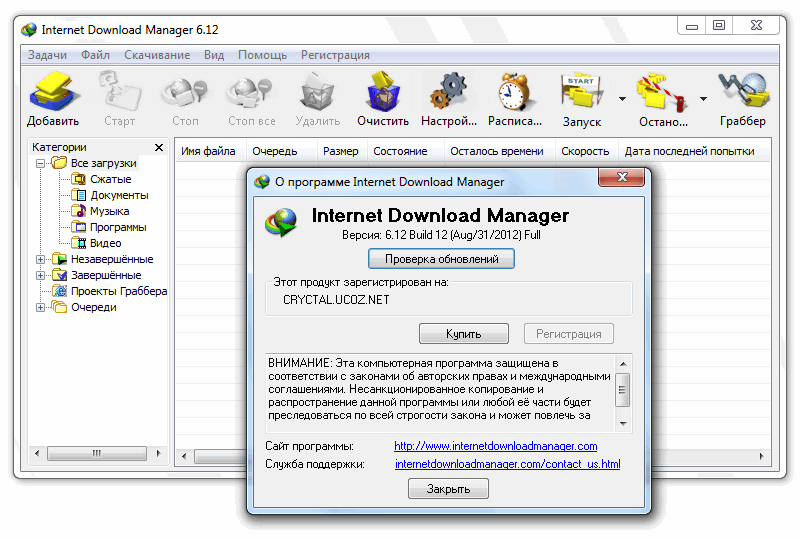800x539 pixels.
Task: Open the internetdownloadmanager.com site link
Action: pyautogui.click(x=495, y=446)
